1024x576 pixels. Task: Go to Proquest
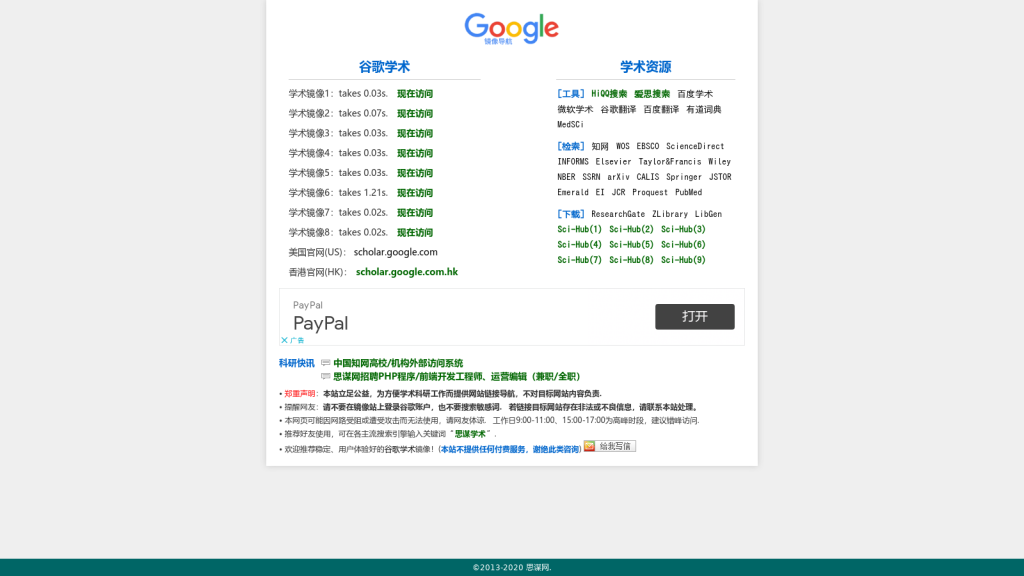[650, 193]
